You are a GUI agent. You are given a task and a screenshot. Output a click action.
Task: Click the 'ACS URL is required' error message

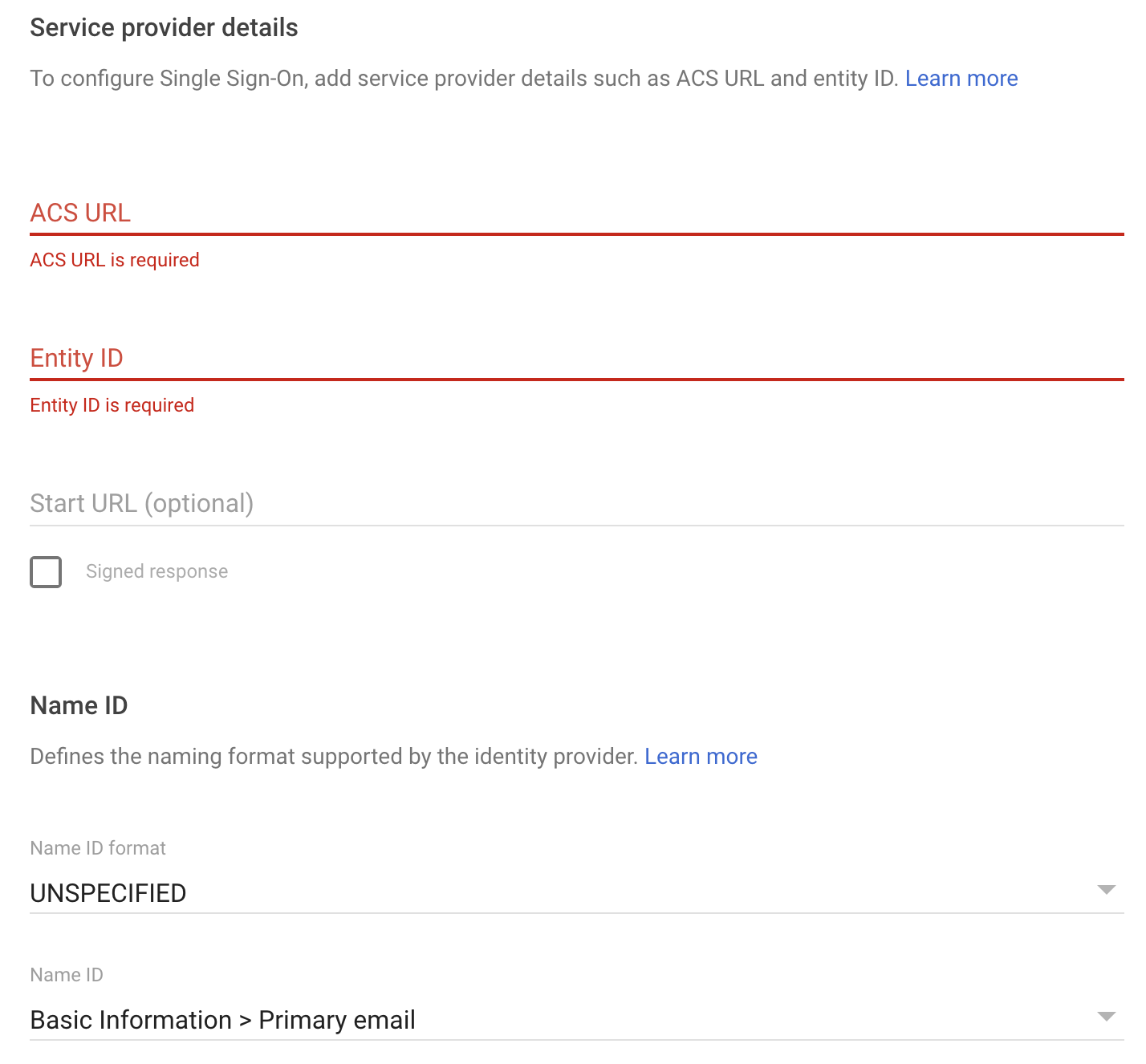pos(115,260)
